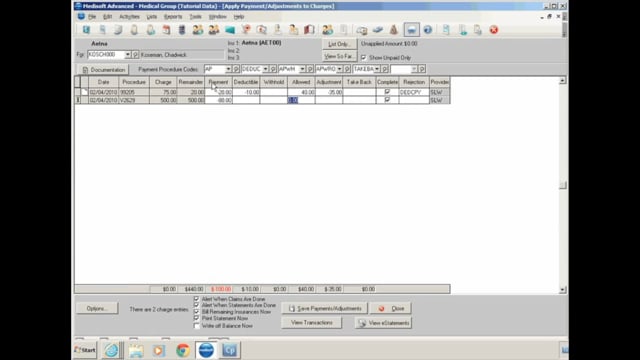Click the grid scrollbar up arrow
The image size is (640, 360).
coord(562,81)
